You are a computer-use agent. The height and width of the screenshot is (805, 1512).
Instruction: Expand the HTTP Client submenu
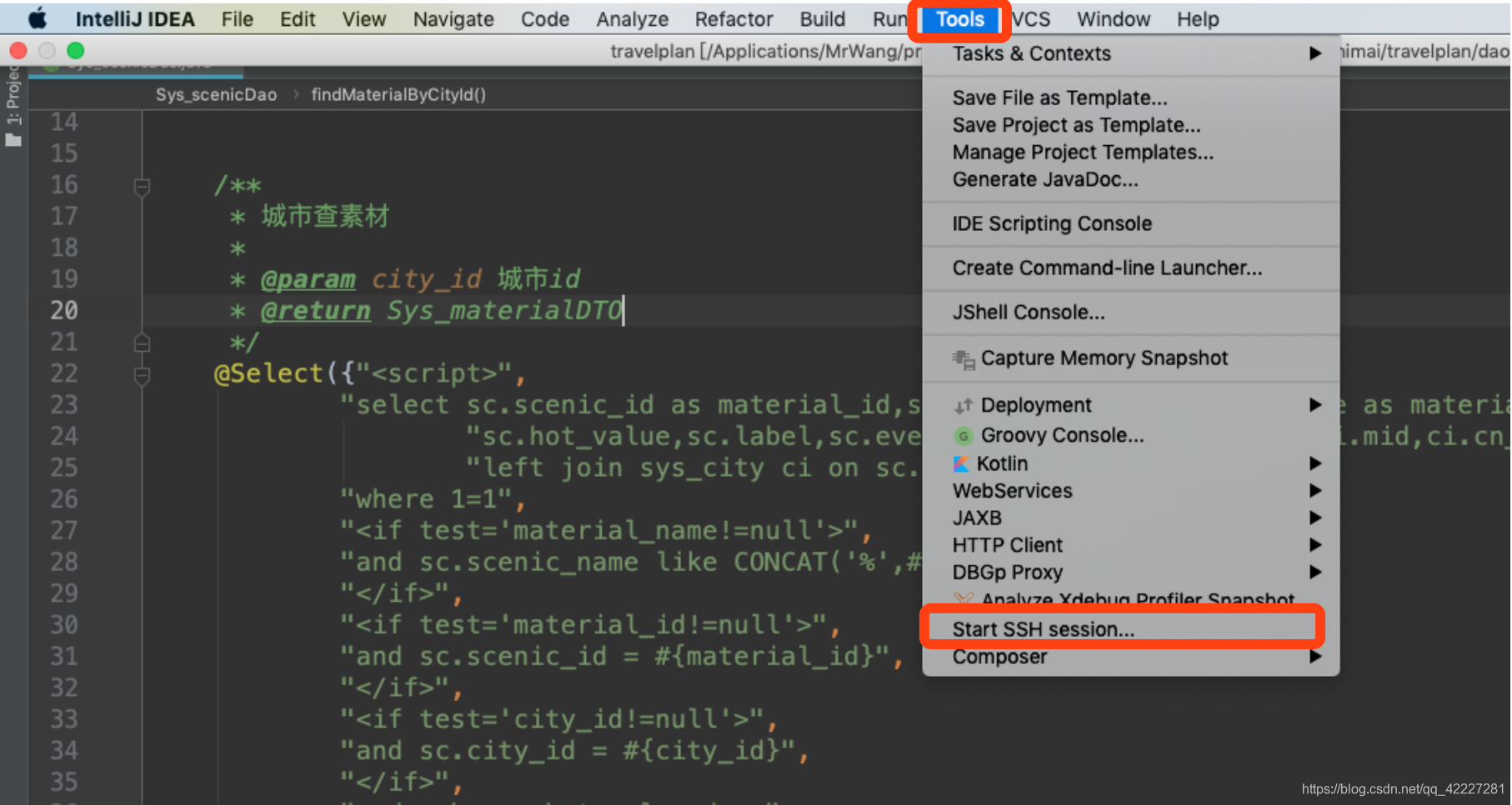[x=1131, y=545]
